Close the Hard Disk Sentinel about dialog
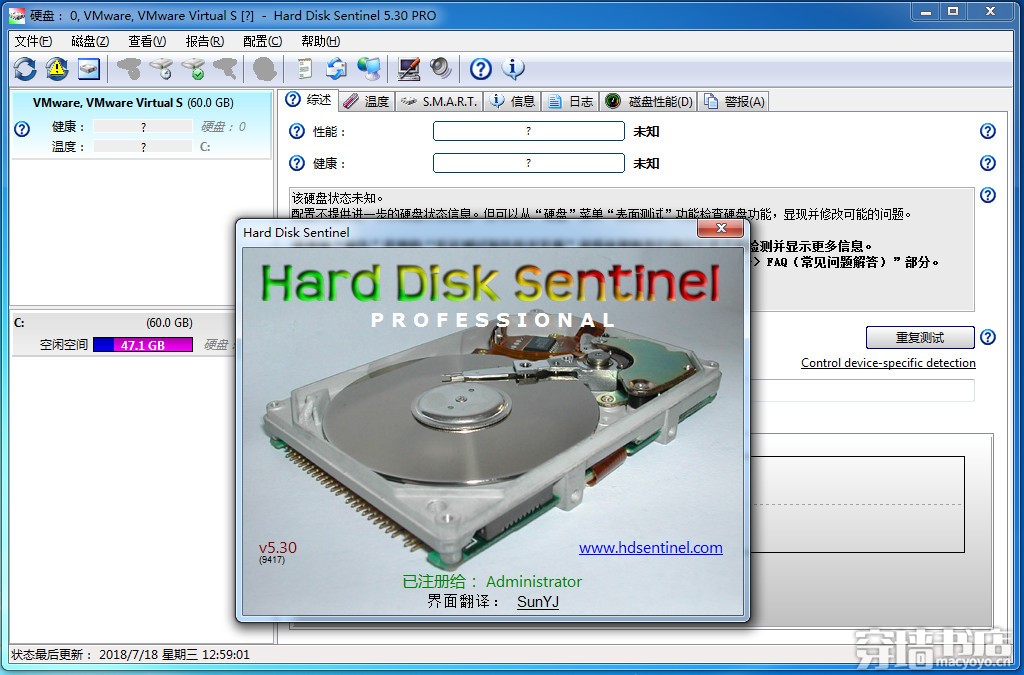This screenshot has width=1024, height=675. (720, 228)
